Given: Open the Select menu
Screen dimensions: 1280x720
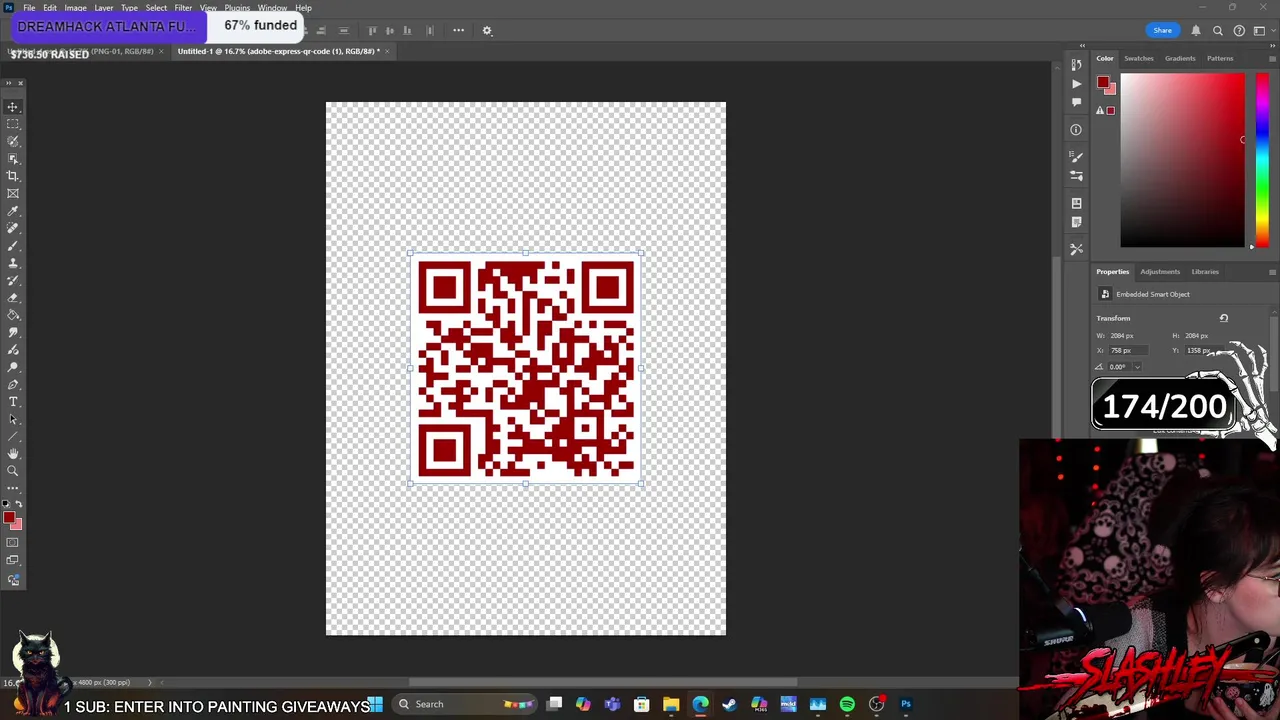Looking at the screenshot, I should click(x=156, y=8).
